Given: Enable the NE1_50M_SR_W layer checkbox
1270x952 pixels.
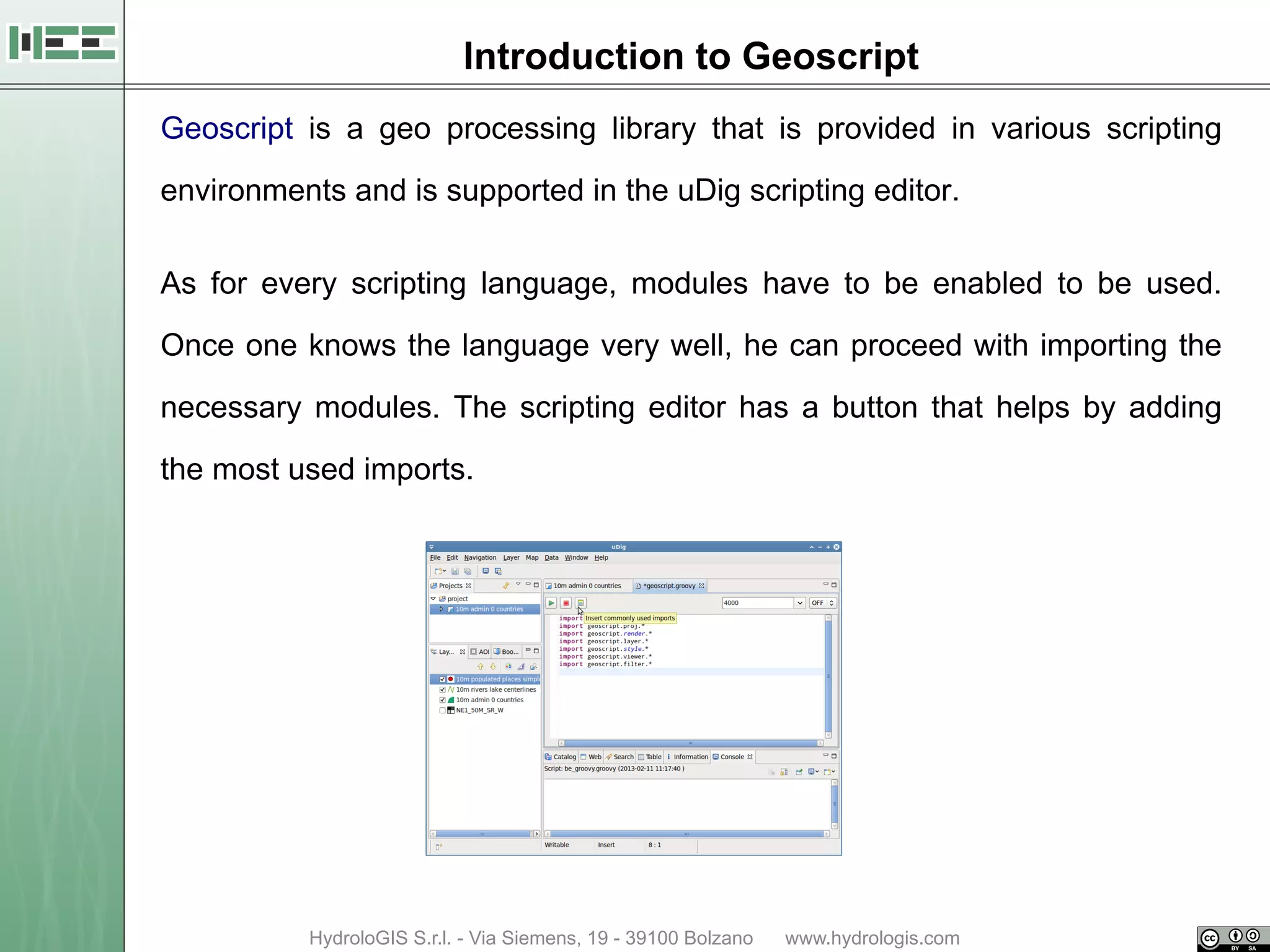Looking at the screenshot, I should coord(442,711).
